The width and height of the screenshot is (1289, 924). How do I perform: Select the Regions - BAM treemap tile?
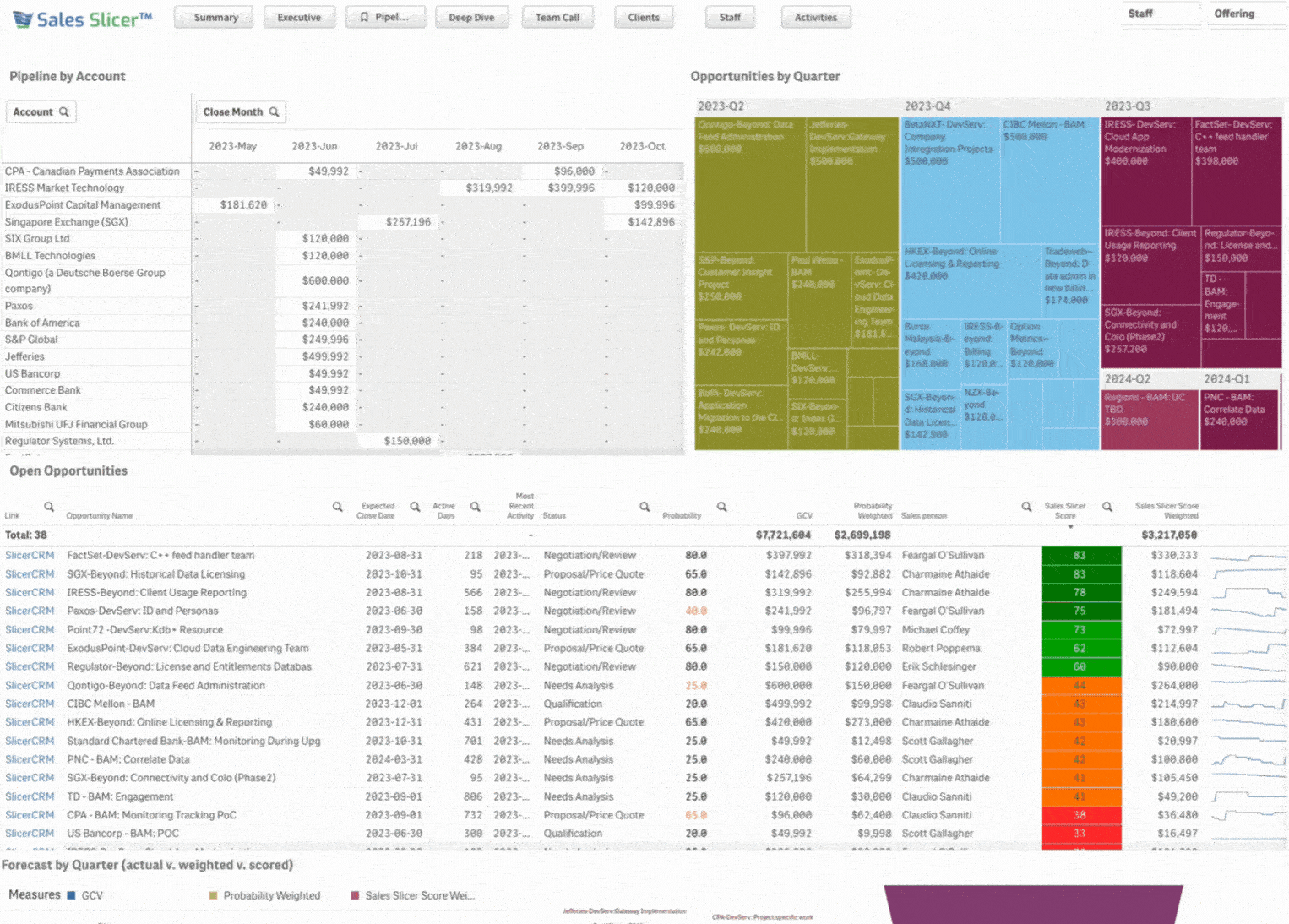click(1150, 420)
